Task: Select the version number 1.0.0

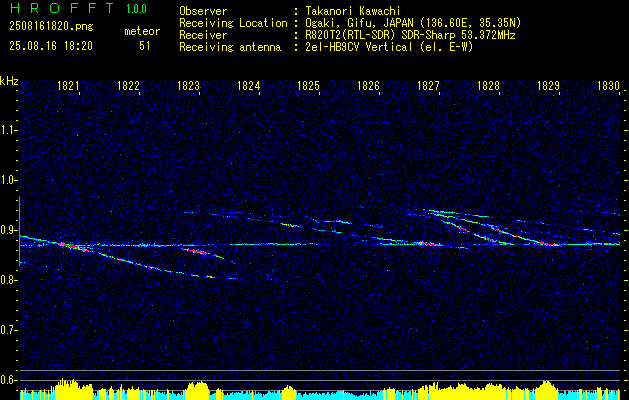Action: (x=136, y=8)
